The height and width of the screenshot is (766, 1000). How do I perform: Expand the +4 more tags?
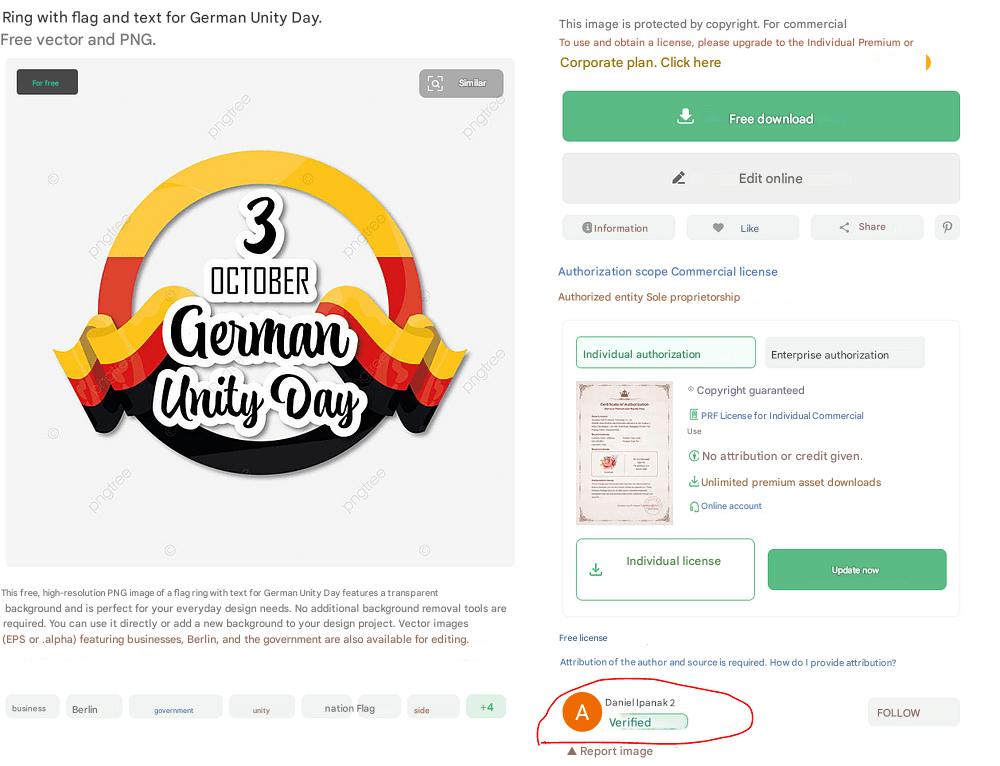486,707
